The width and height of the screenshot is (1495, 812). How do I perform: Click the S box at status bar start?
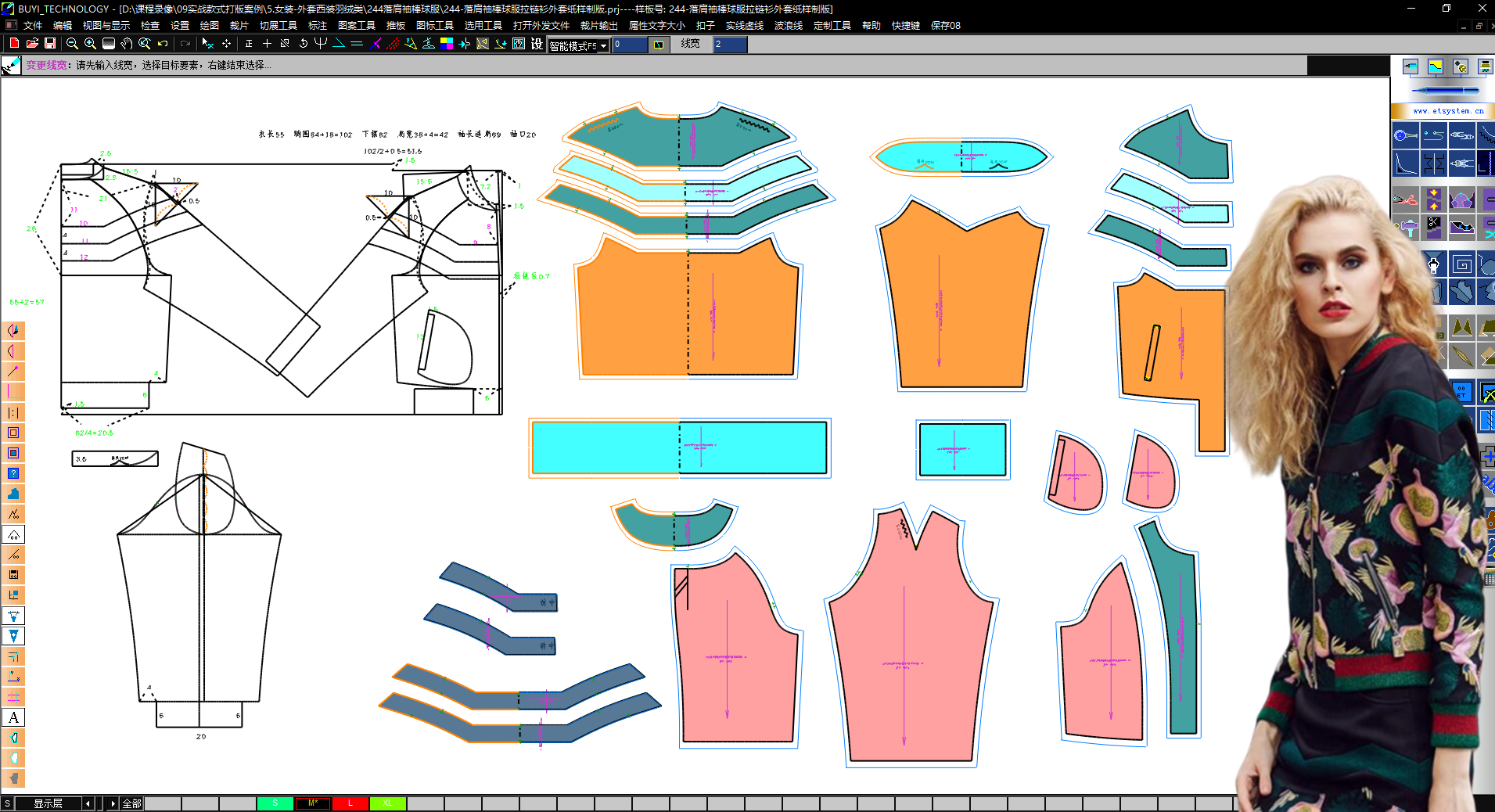(x=7, y=803)
